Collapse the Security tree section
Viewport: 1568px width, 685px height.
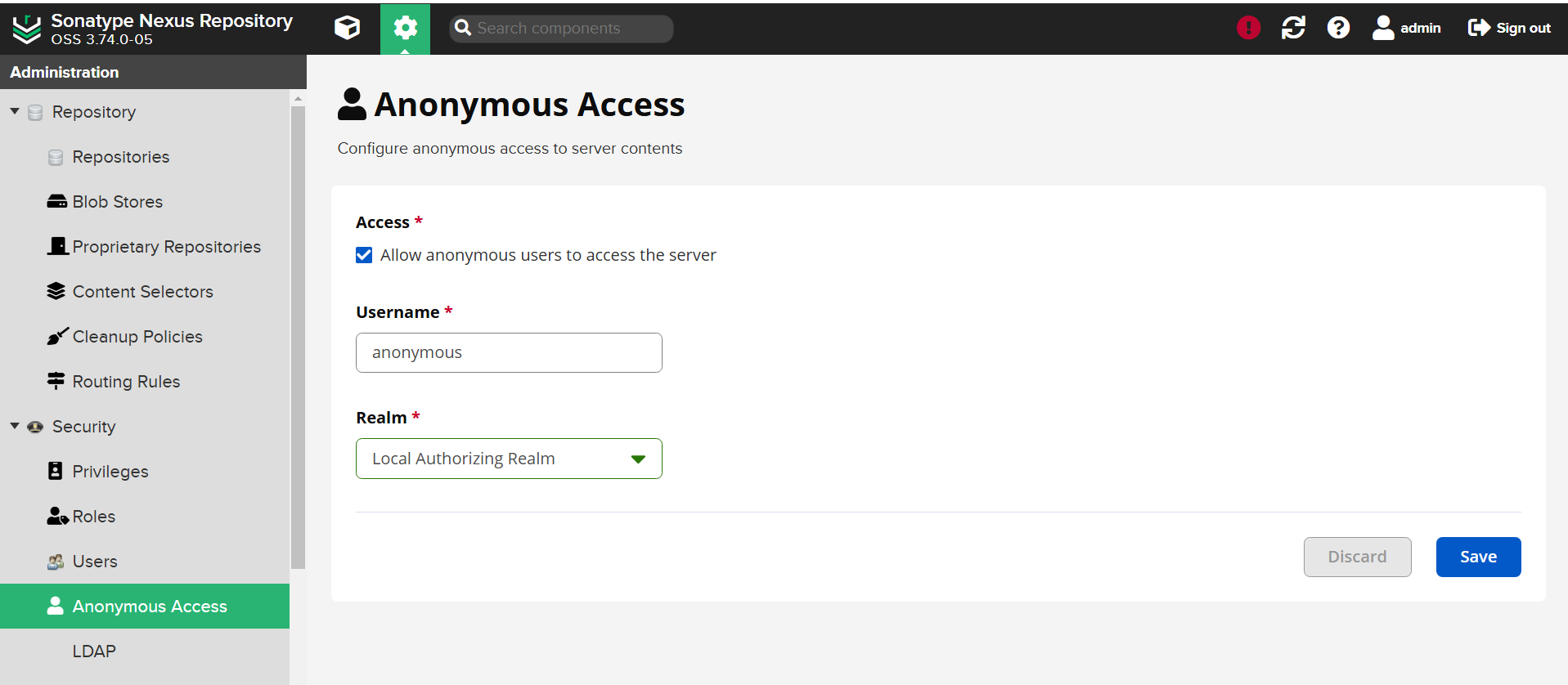pyautogui.click(x=15, y=426)
